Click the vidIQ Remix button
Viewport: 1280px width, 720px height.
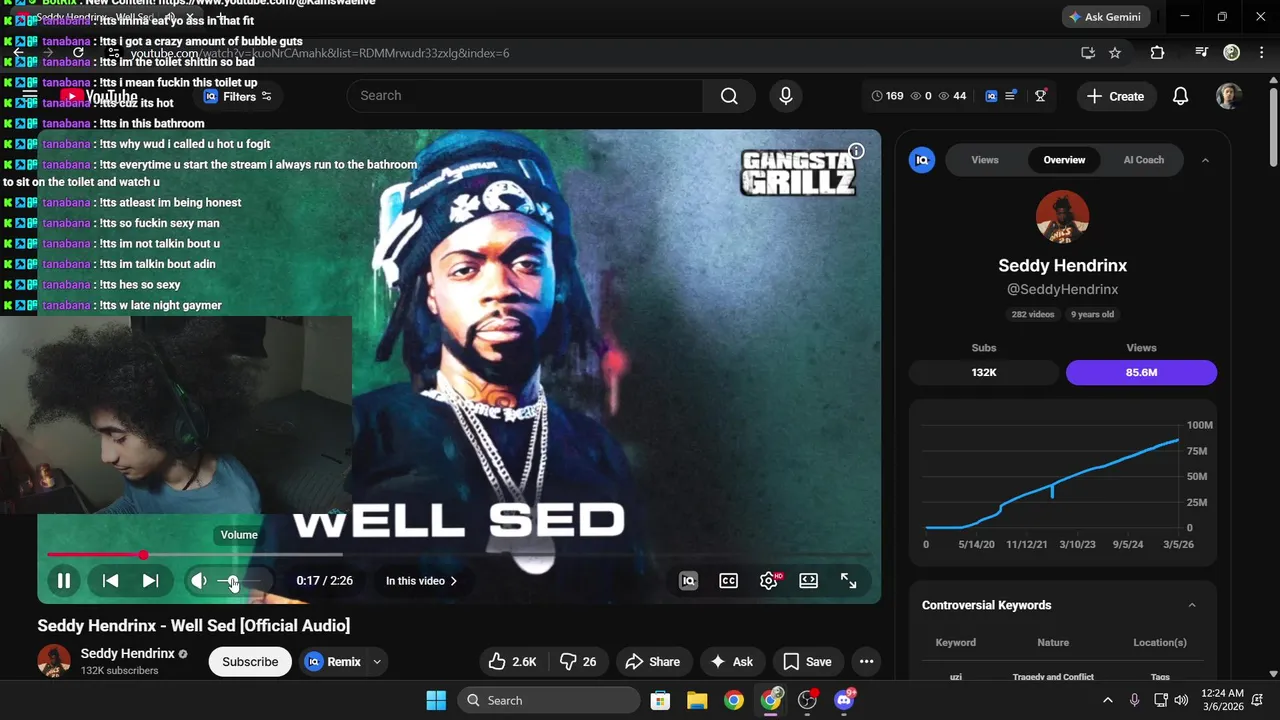[x=333, y=662]
